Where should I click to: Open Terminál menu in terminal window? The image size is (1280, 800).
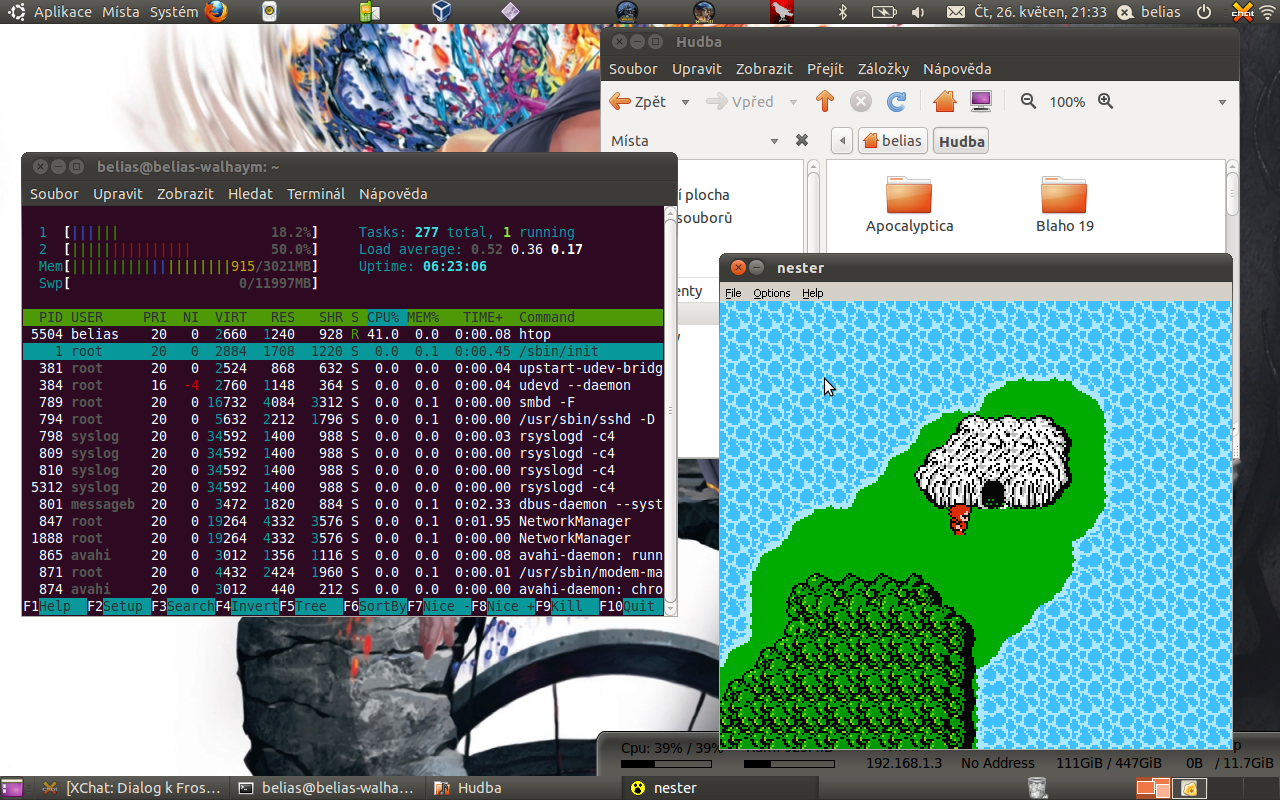[316, 194]
